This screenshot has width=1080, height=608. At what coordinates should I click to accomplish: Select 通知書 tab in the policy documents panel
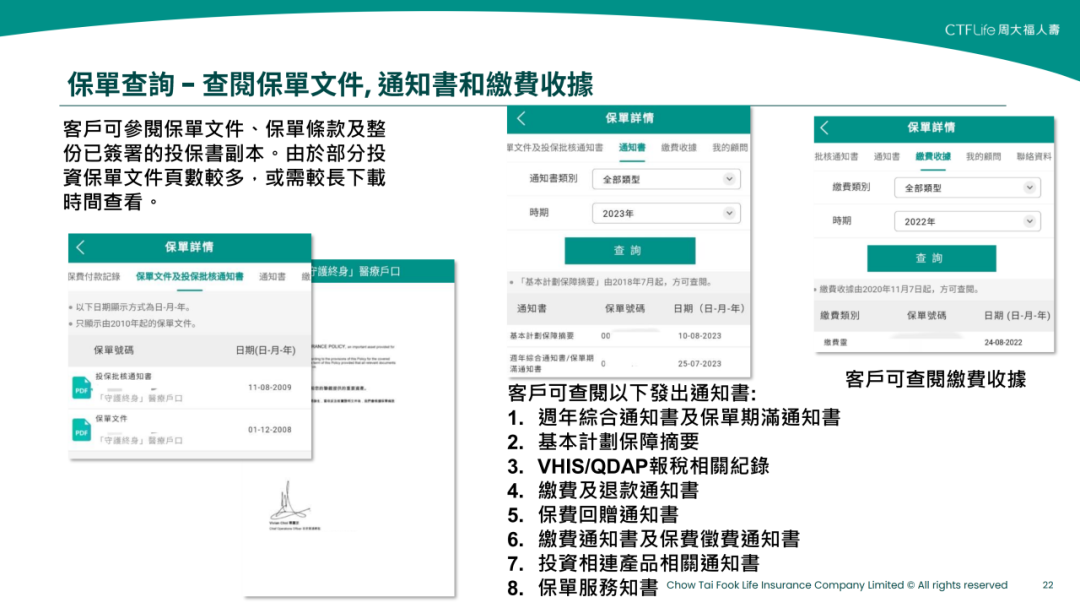(272, 277)
